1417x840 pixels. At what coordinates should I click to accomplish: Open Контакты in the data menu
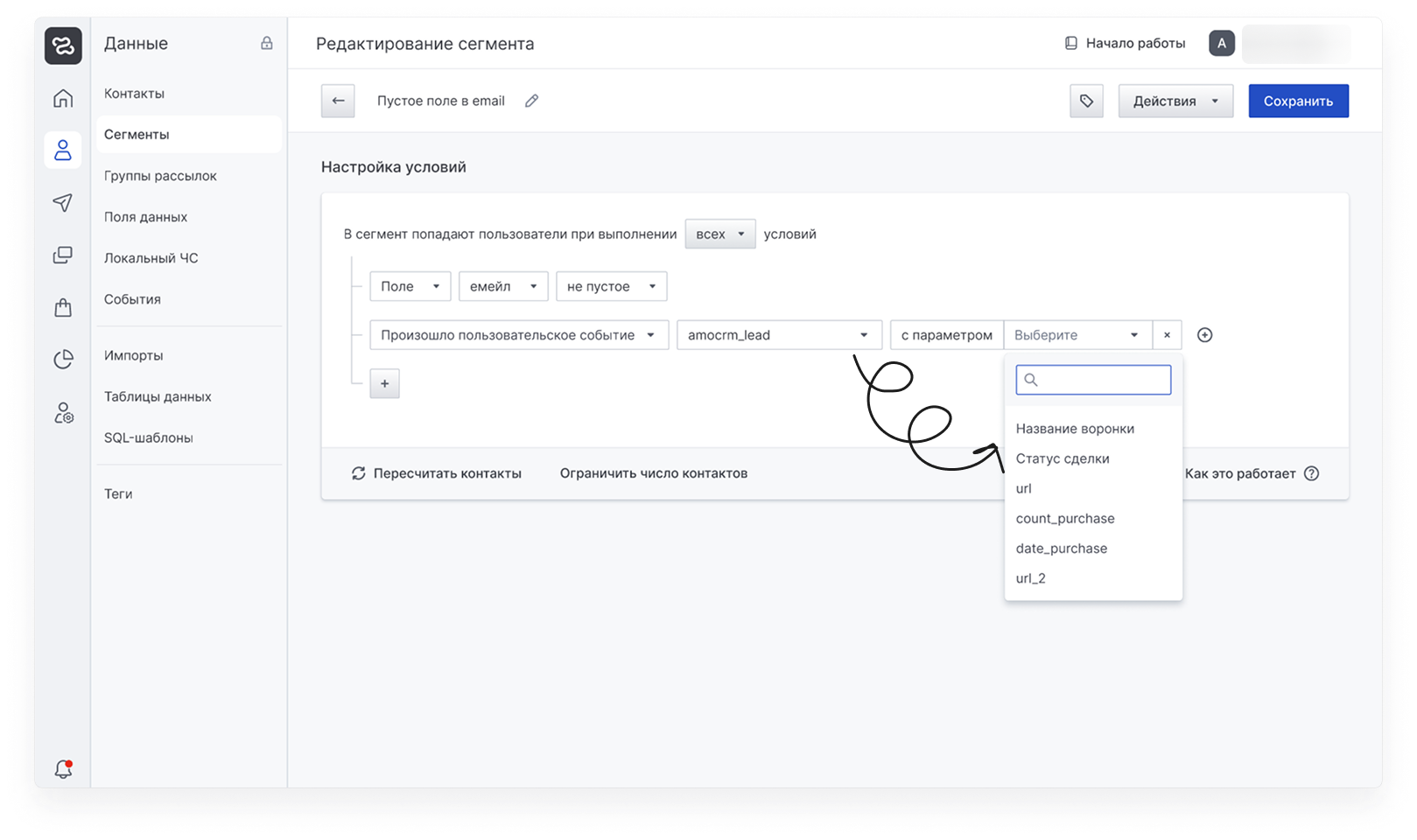tap(134, 94)
